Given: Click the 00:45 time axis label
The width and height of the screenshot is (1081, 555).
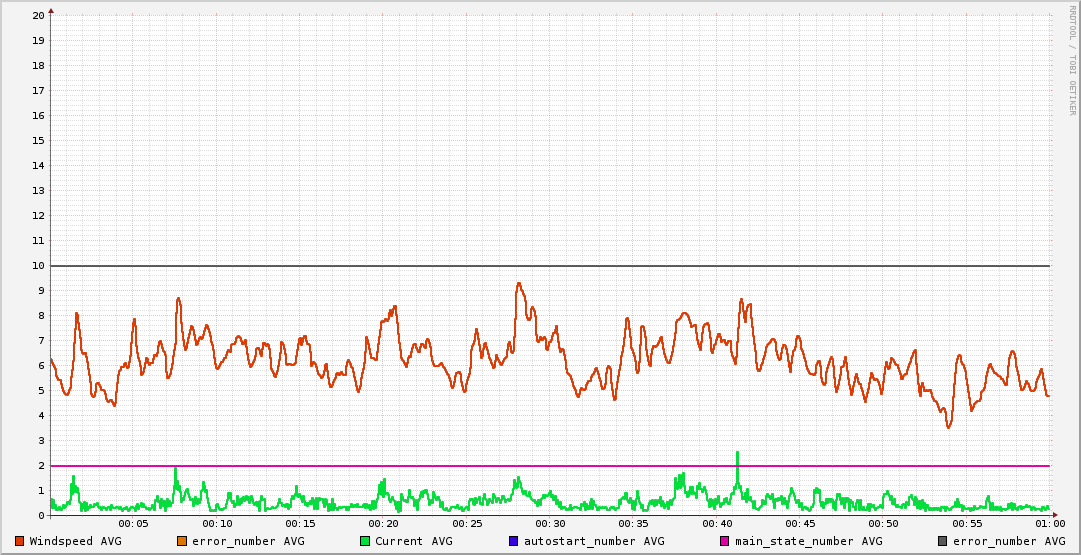Looking at the screenshot, I should coord(800,523).
